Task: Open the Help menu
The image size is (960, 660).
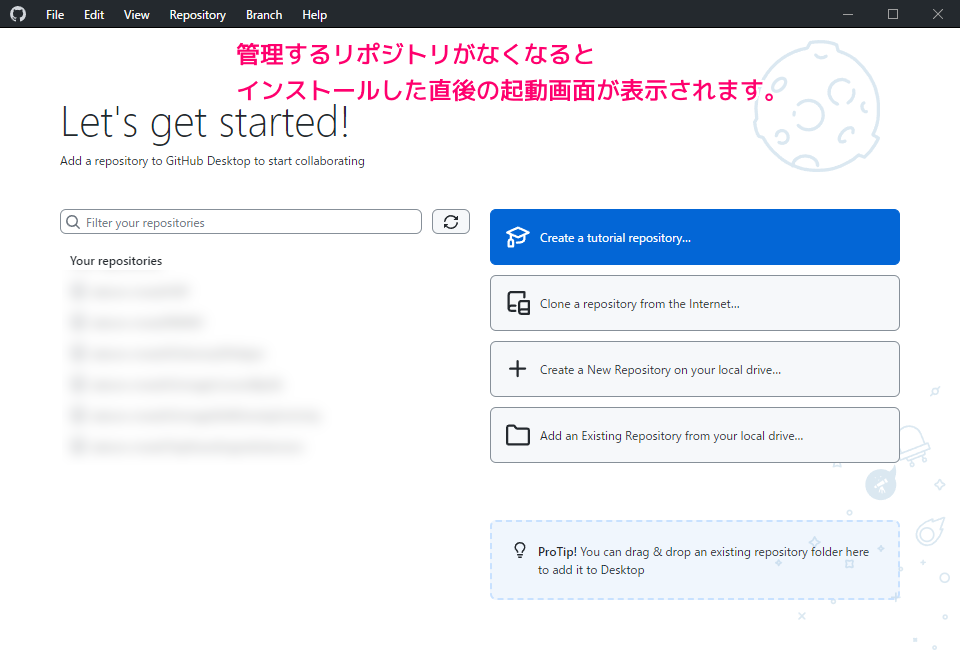Action: coord(315,15)
